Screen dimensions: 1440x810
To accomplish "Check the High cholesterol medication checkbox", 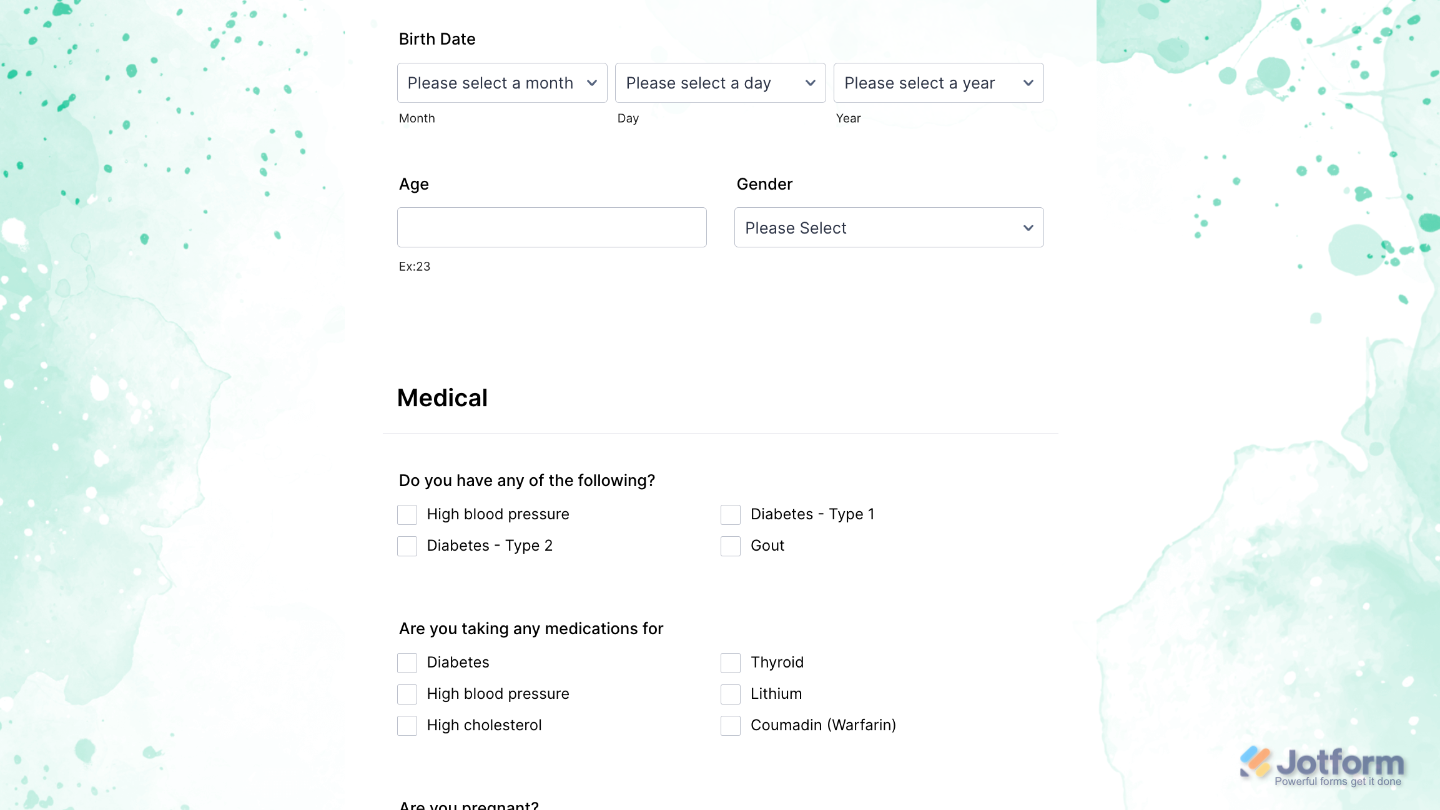I will tap(407, 725).
